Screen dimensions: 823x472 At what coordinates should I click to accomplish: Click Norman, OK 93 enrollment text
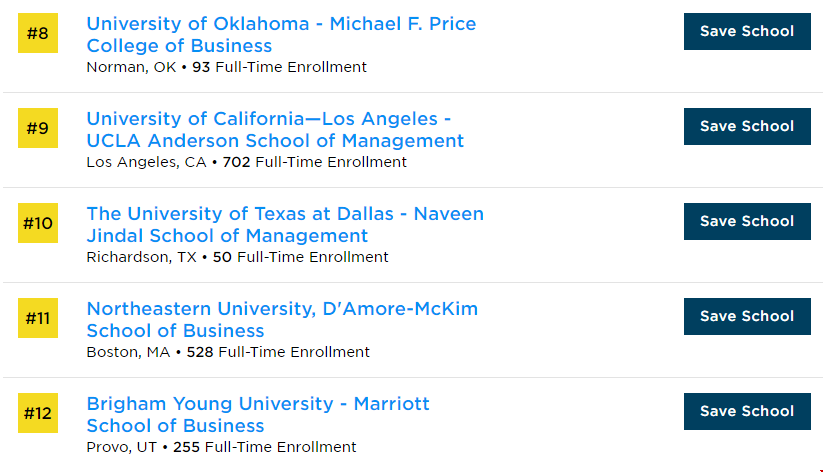tap(227, 67)
